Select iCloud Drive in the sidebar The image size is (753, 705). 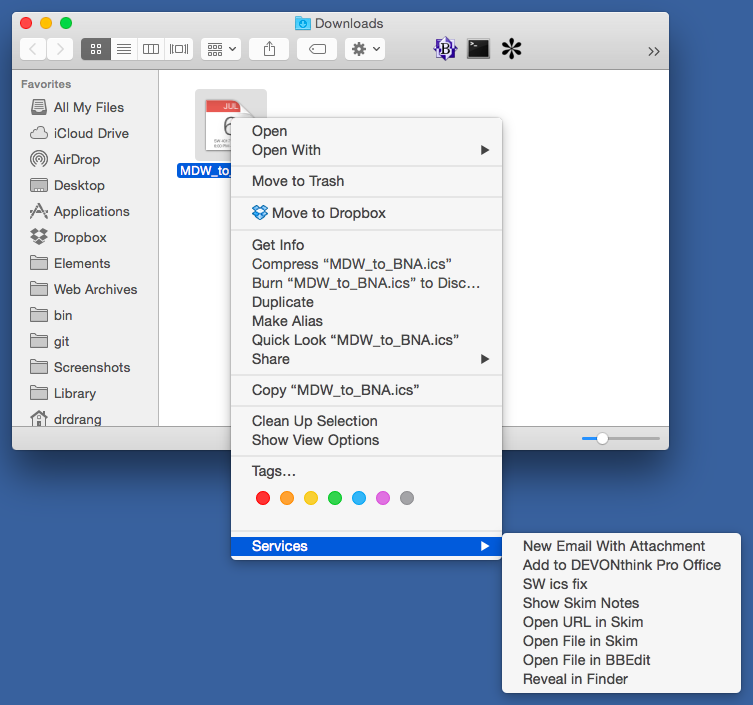[90, 133]
